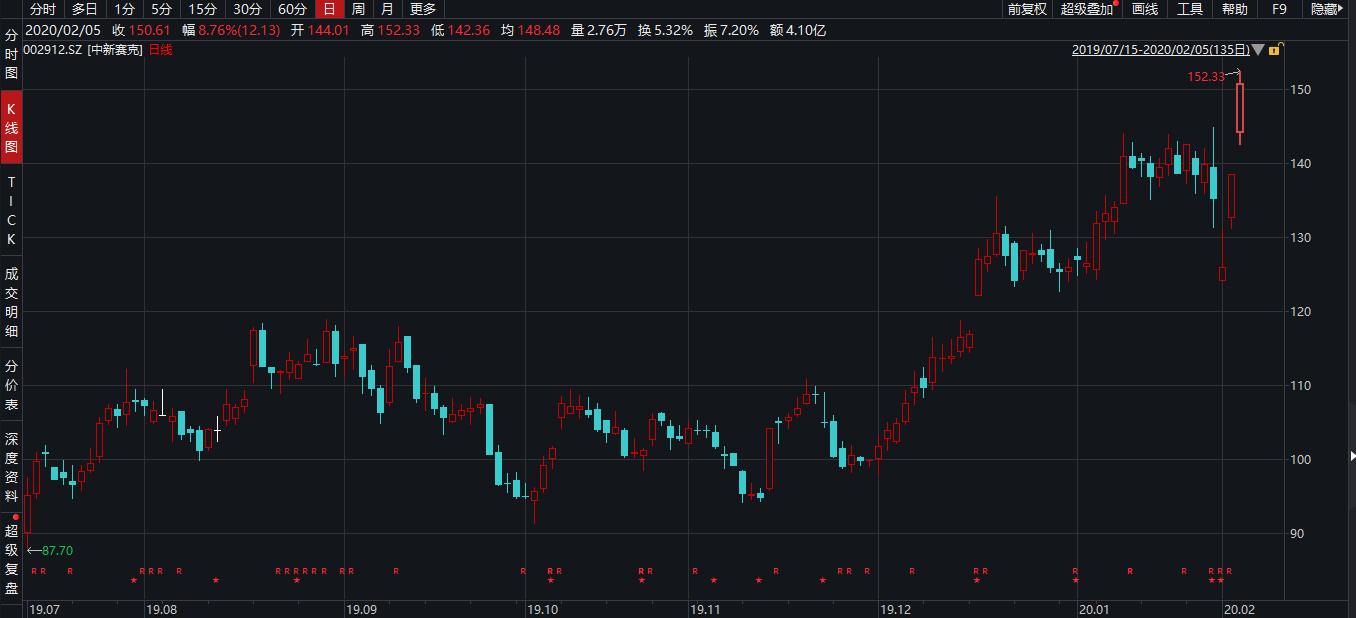Viewport: 1356px width, 618px height.
Task: Click the date 2020/02/05 in info bar
Action: point(63,30)
